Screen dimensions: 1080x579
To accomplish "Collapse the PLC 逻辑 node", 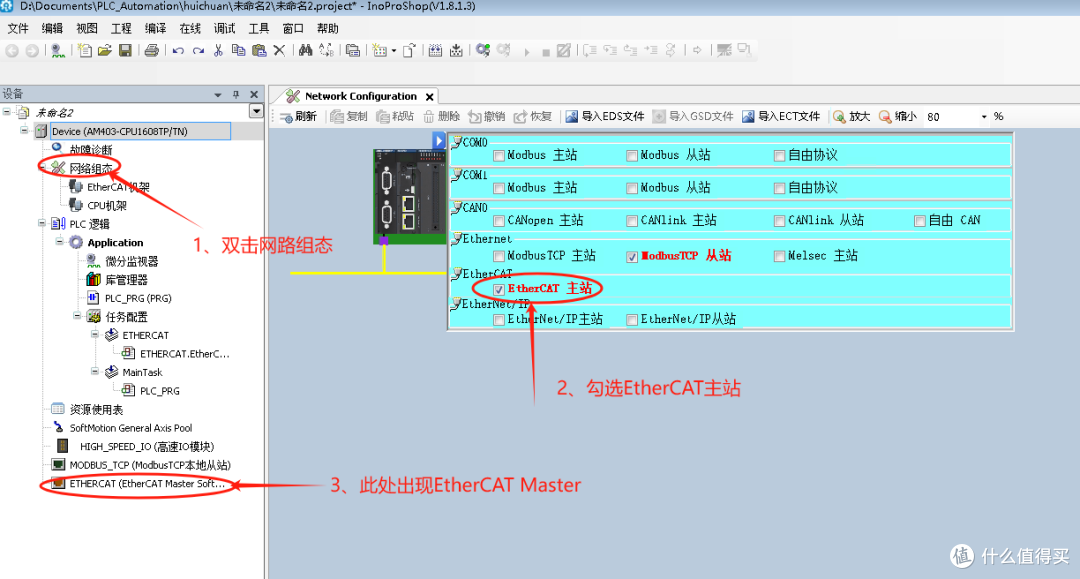I will pos(42,223).
